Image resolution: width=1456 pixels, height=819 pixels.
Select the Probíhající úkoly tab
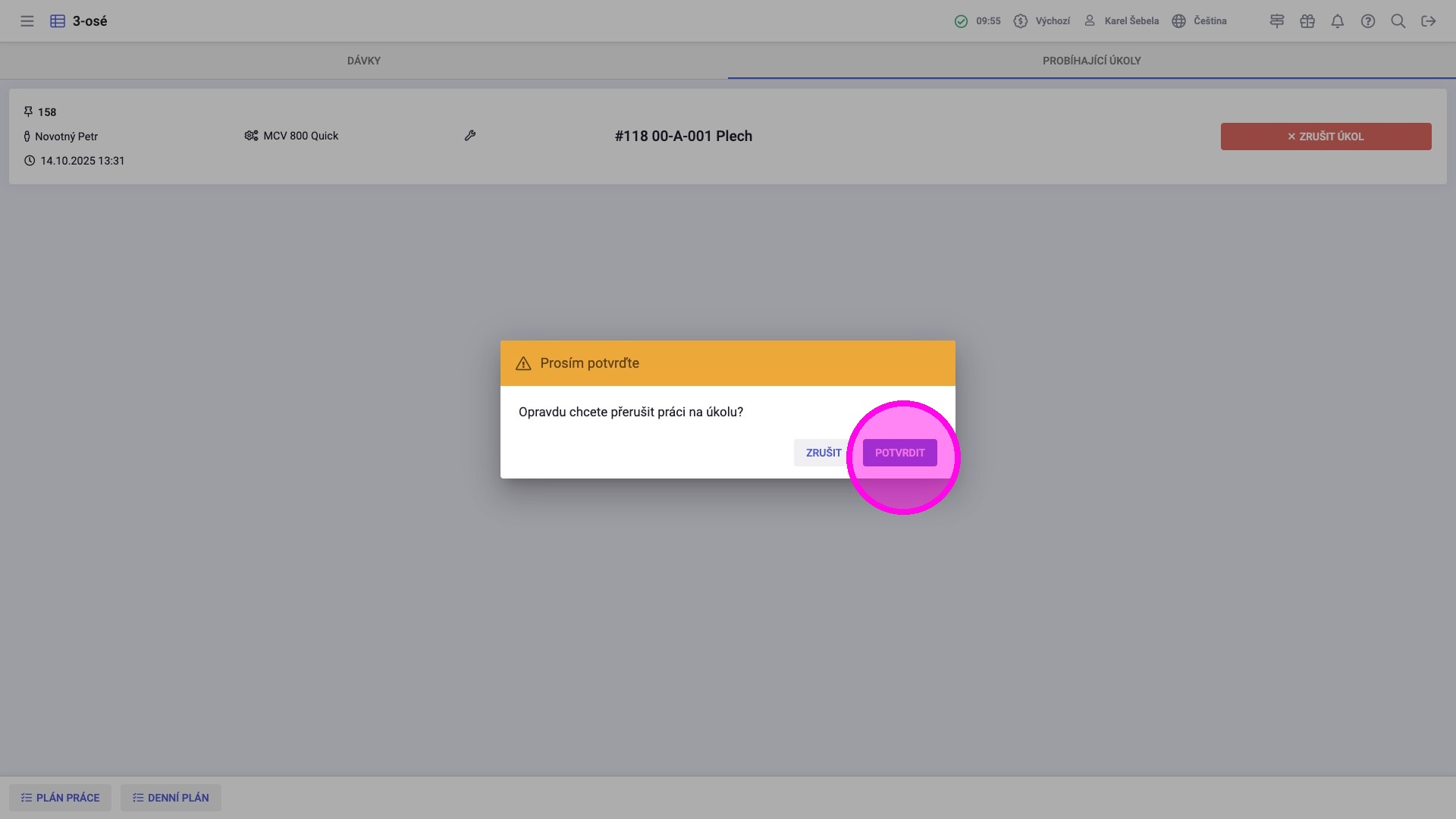1091,61
